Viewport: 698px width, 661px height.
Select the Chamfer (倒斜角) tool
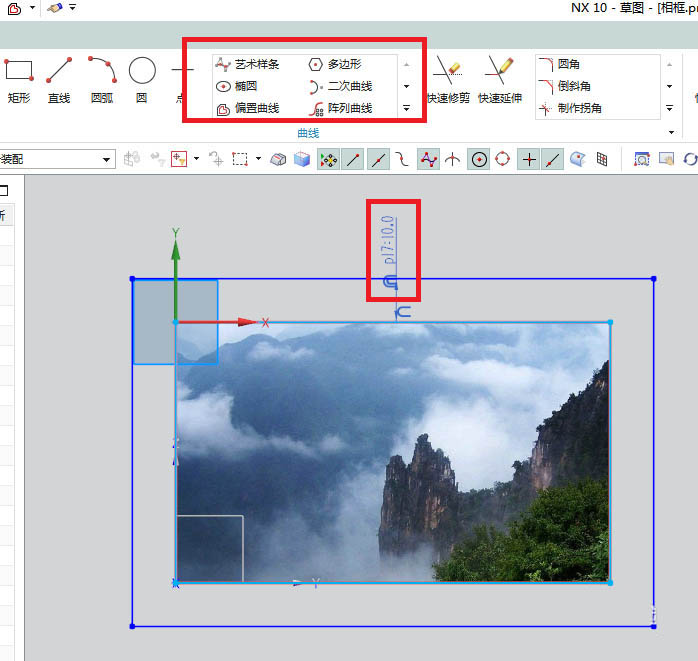coord(564,86)
